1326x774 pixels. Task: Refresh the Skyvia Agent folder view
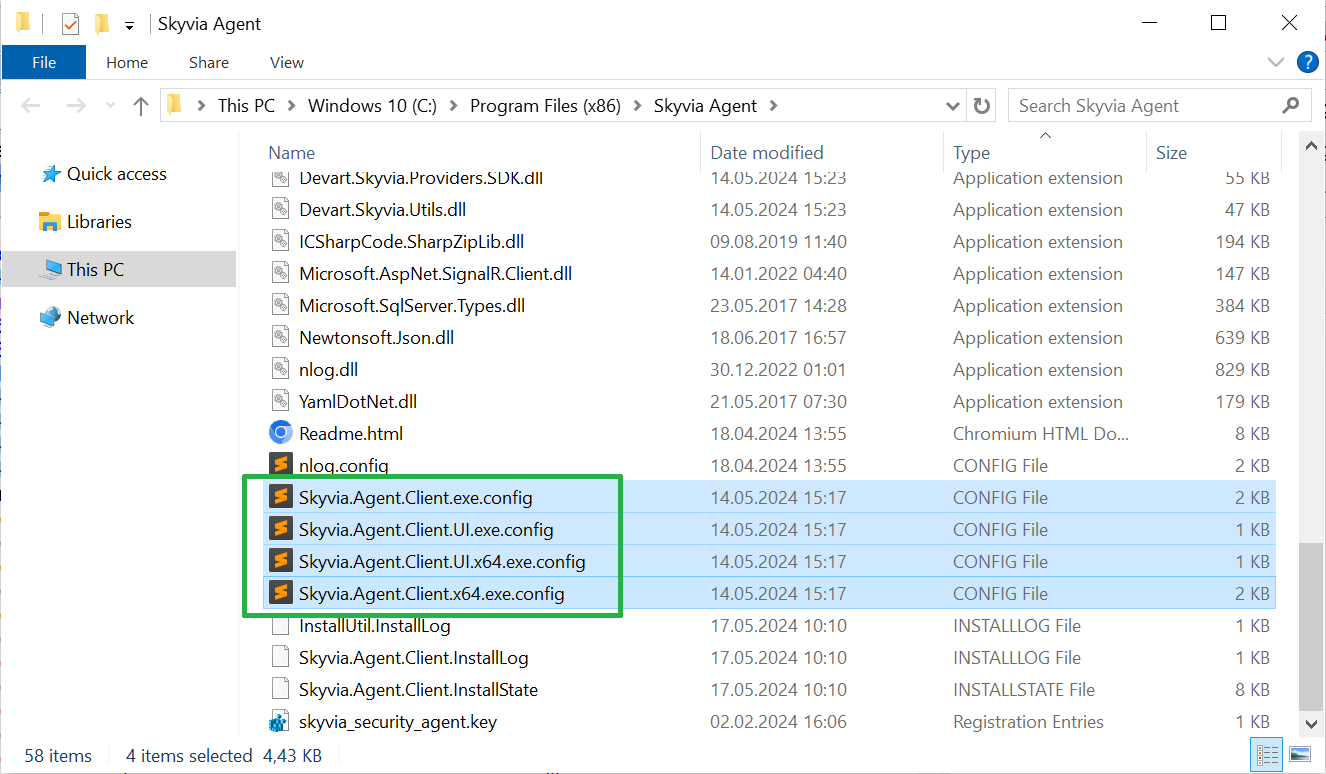pyautogui.click(x=981, y=105)
